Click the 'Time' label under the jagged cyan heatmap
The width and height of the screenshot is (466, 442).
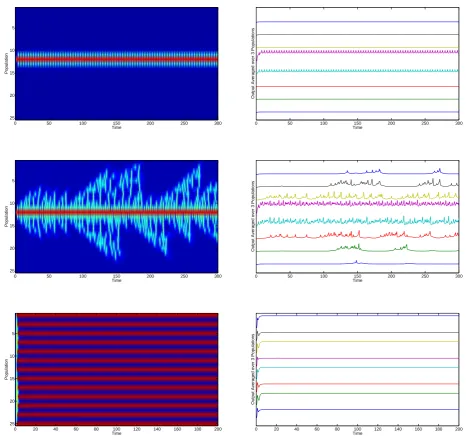[116, 280]
